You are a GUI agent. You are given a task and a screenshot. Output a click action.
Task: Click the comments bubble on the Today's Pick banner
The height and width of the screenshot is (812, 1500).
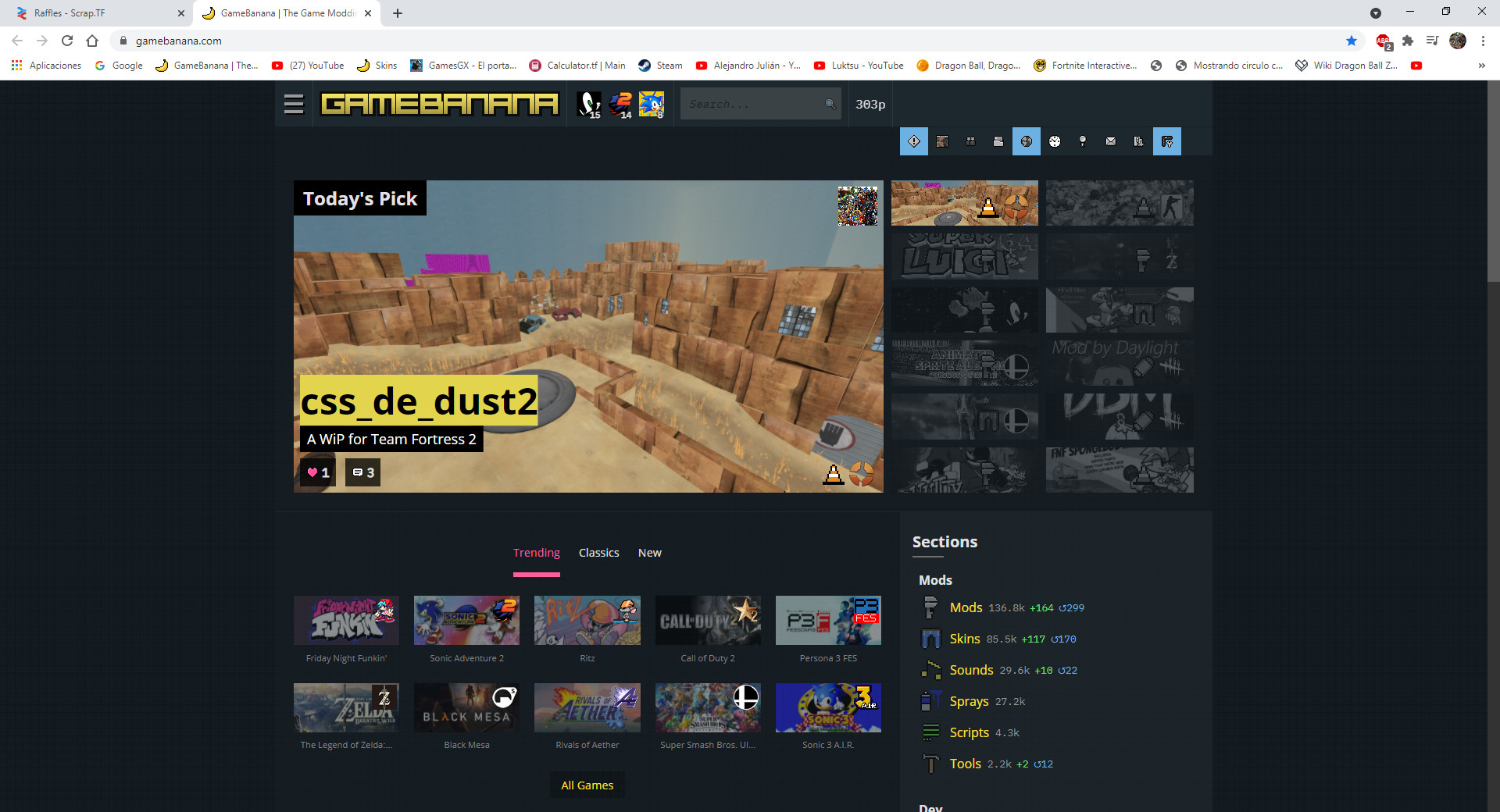tap(362, 472)
